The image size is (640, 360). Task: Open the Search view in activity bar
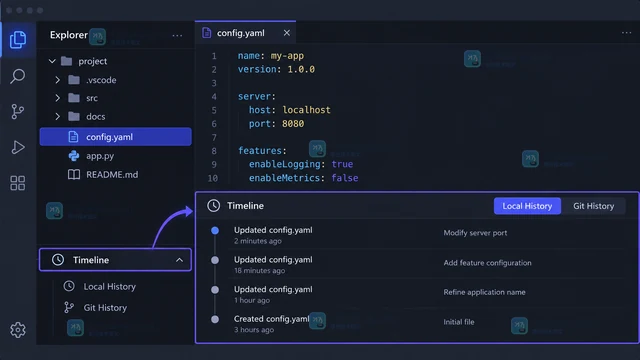(x=18, y=76)
